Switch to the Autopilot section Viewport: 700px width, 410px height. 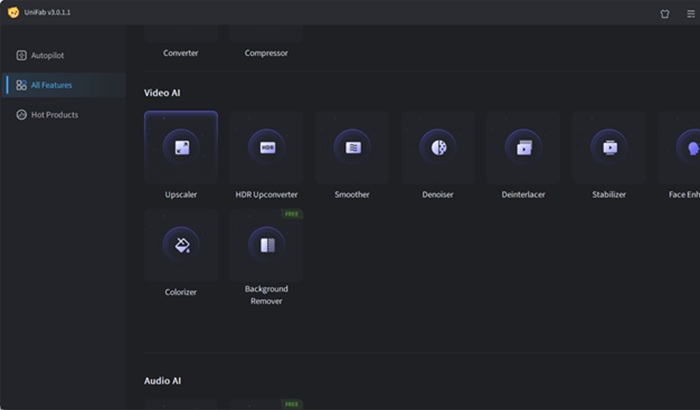click(x=64, y=55)
